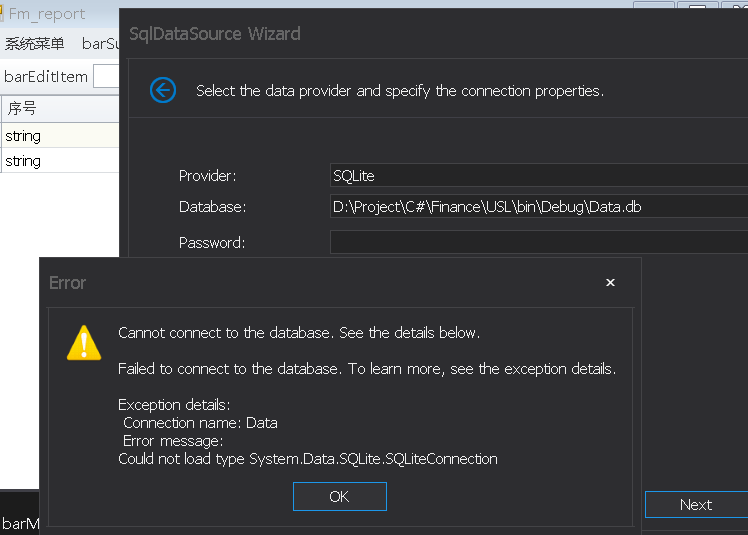
Task: Click OK in the Error dialog
Action: 340,496
